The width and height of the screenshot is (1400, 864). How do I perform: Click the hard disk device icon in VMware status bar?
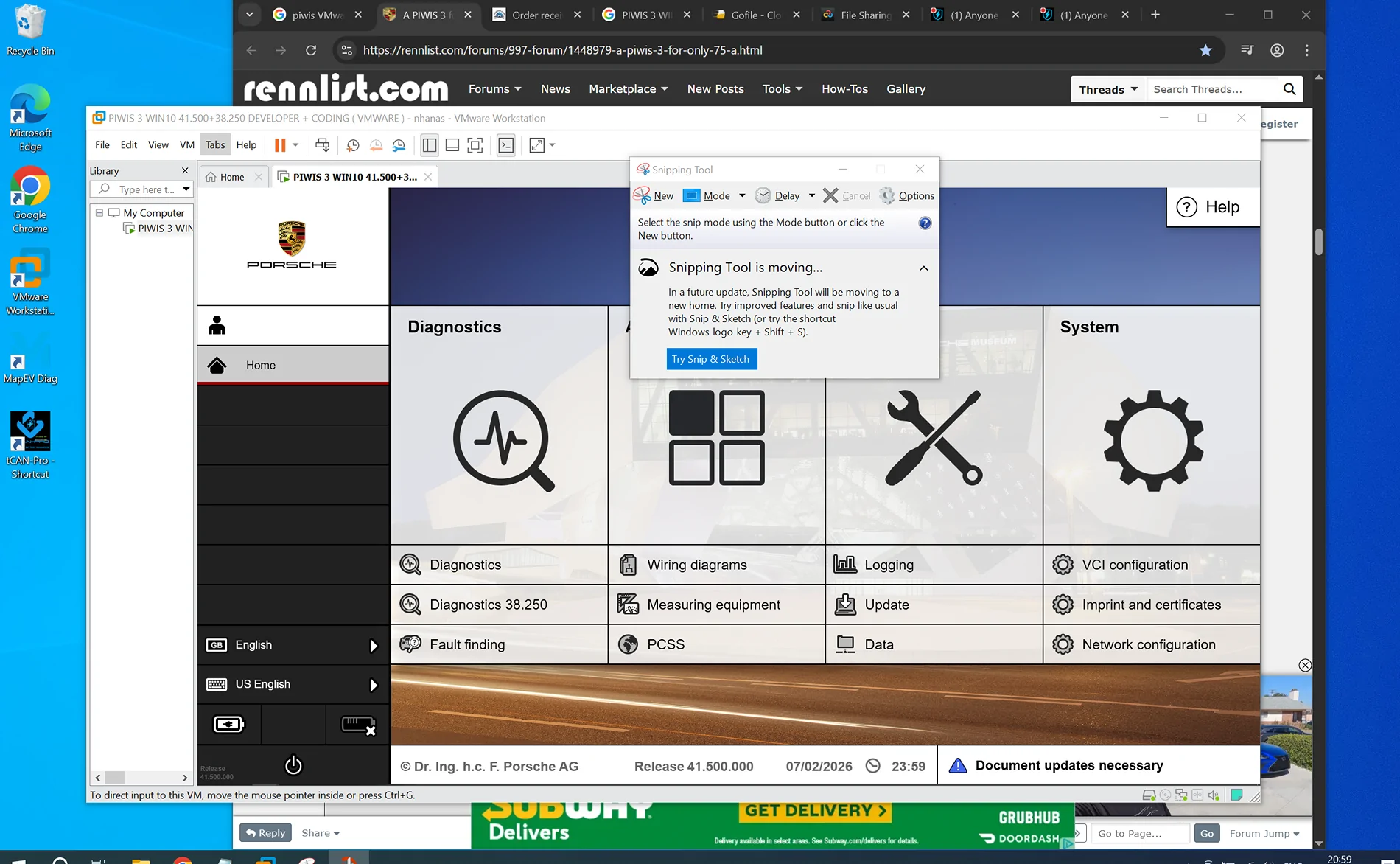[x=1148, y=795]
